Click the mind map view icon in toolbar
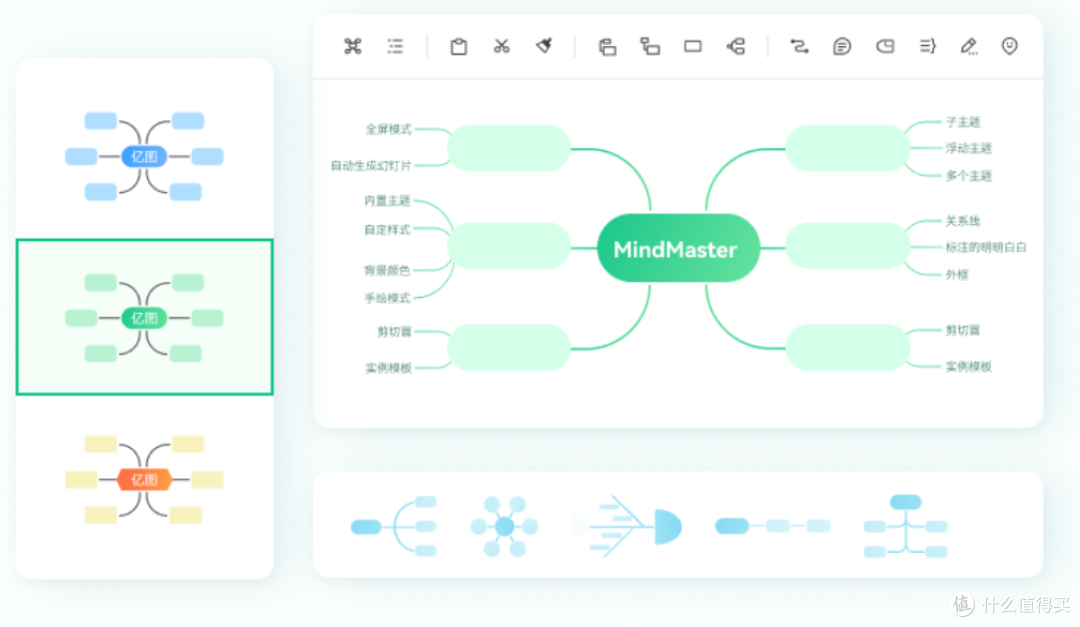The image size is (1080, 627). pos(352,46)
